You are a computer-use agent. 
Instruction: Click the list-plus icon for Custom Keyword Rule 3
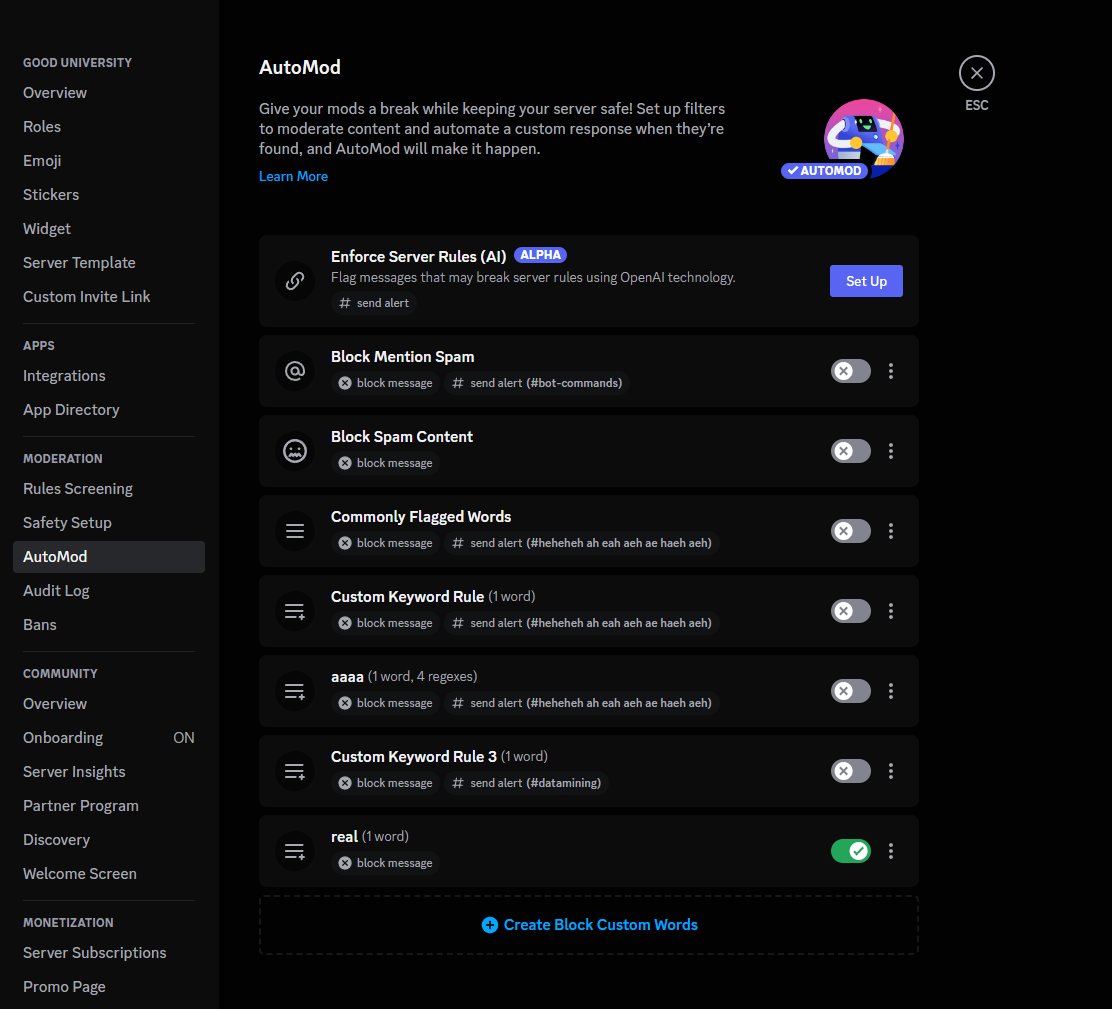(x=295, y=771)
